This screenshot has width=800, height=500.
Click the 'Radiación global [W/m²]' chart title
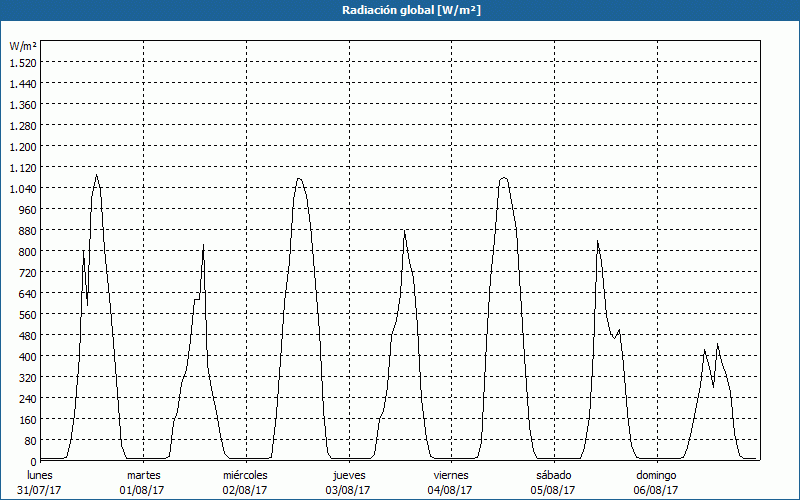click(411, 10)
